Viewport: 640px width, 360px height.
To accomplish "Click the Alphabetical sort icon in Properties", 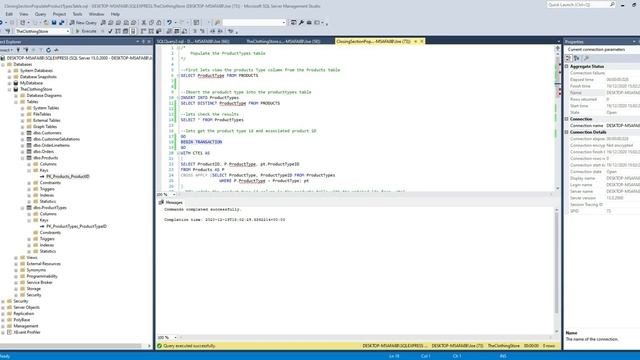I will (576, 58).
